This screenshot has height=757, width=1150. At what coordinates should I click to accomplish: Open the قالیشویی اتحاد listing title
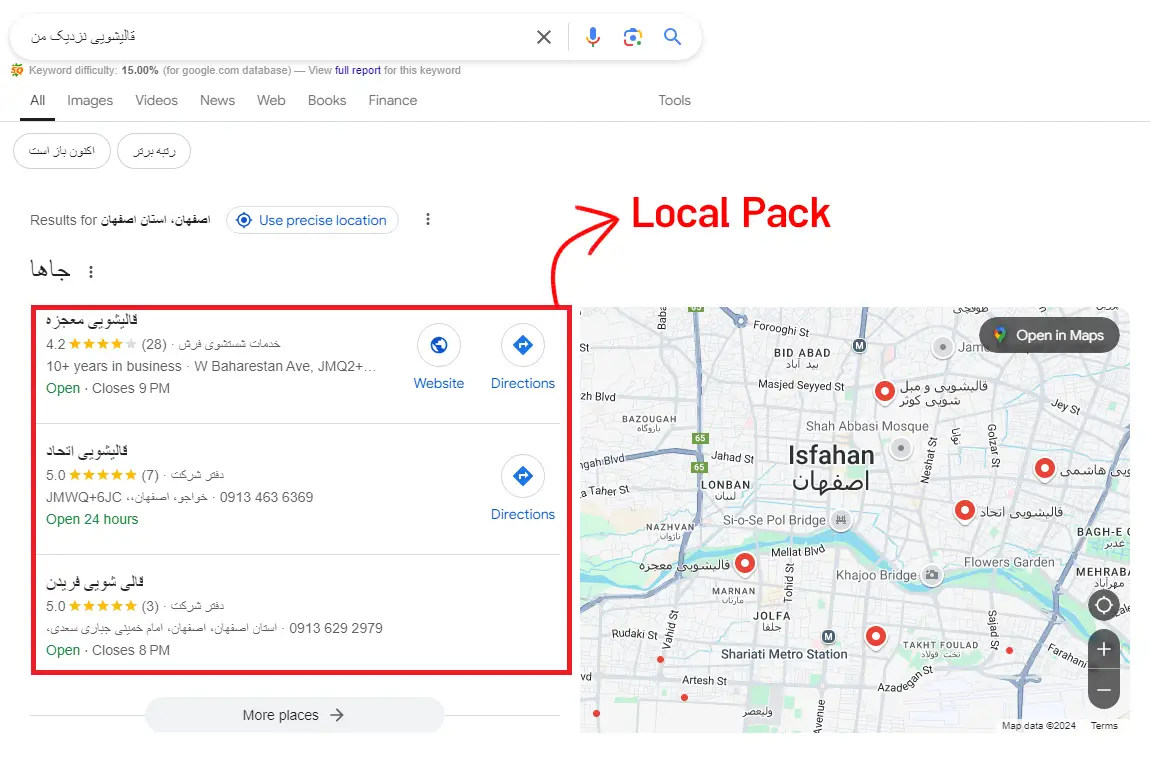87,450
